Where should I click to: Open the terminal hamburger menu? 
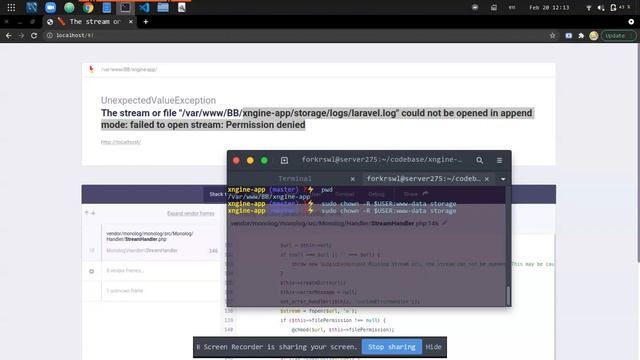pyautogui.click(x=499, y=160)
